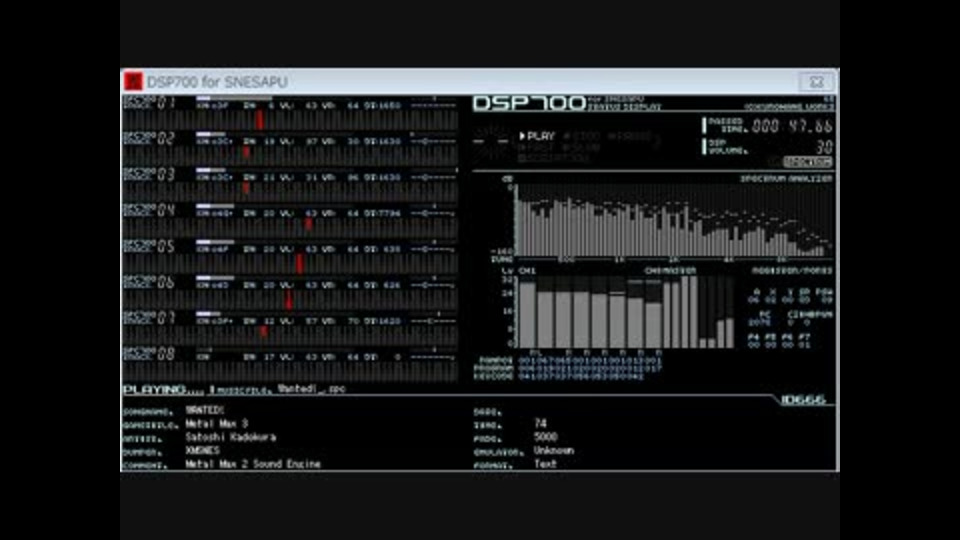The width and height of the screenshot is (960, 540).
Task: Select the channel 05 label
Action: tap(150, 246)
